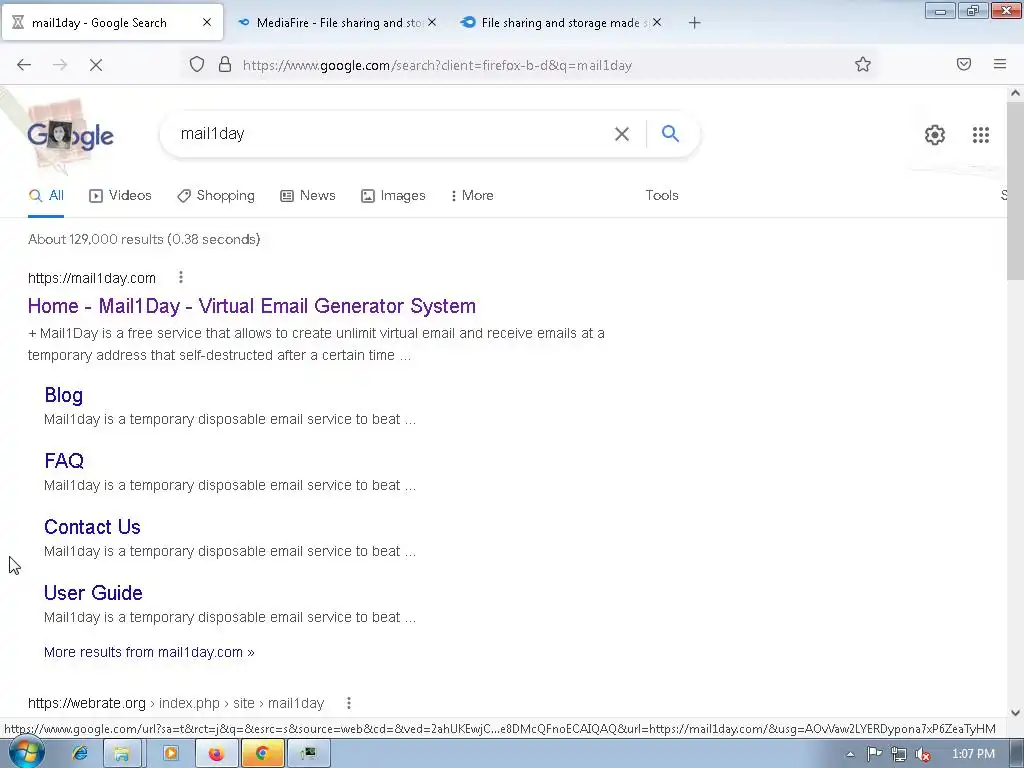The height and width of the screenshot is (768, 1024).
Task: Close the MediaFire File sharing tab
Action: click(432, 22)
